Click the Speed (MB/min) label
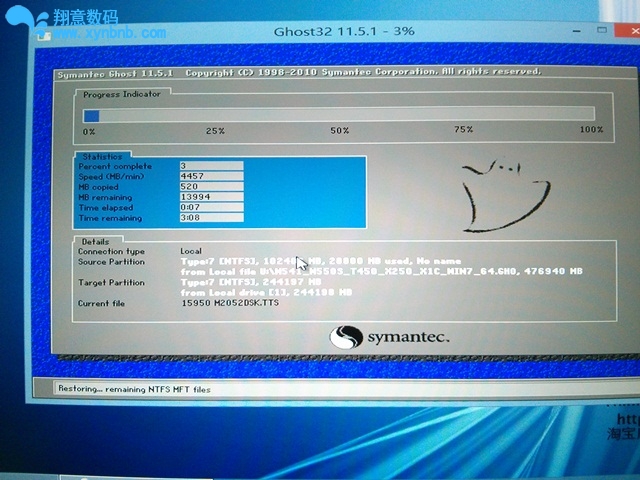This screenshot has height=480, width=640. click(x=111, y=177)
